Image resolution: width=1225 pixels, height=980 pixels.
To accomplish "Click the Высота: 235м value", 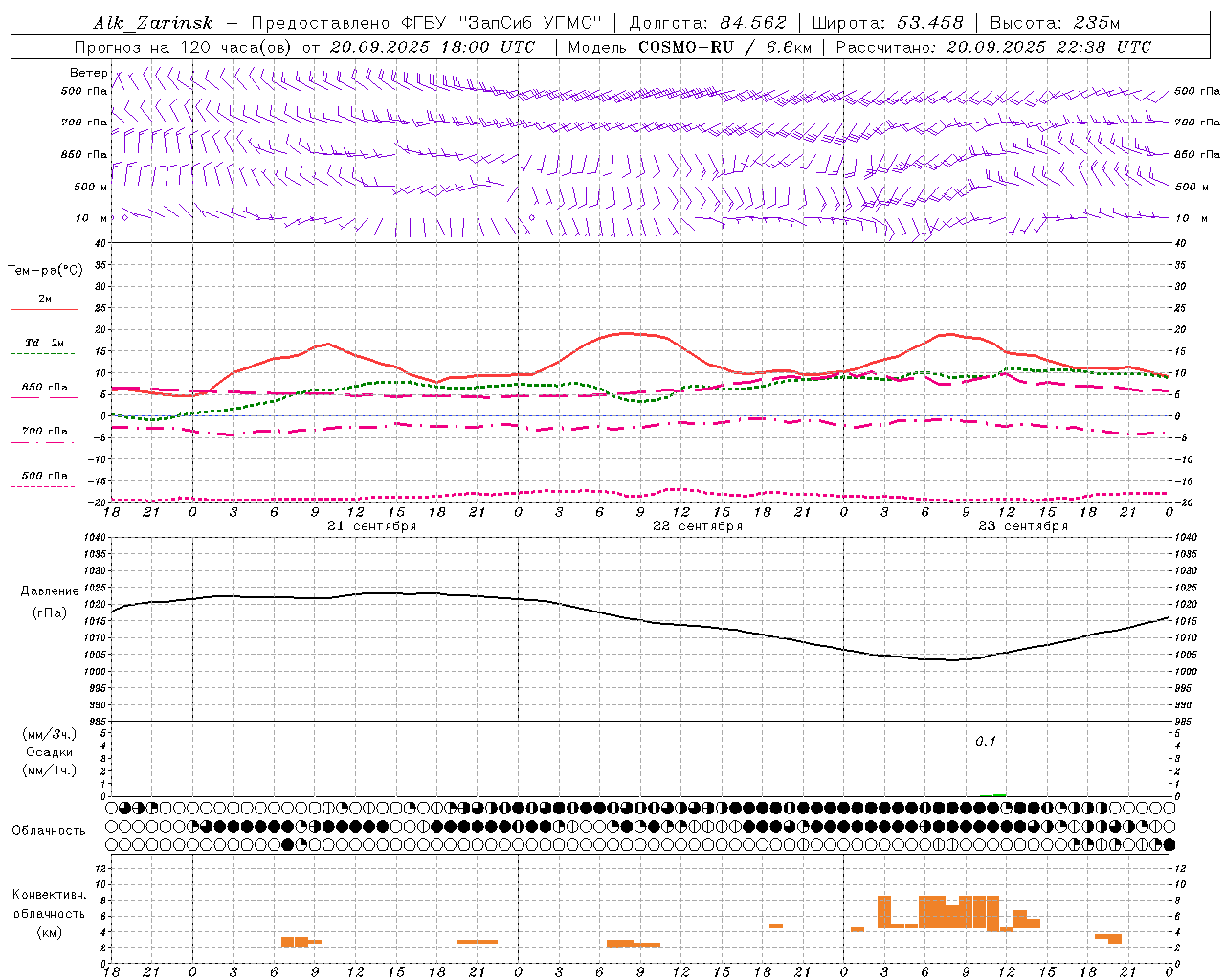I will pos(1055,23).
